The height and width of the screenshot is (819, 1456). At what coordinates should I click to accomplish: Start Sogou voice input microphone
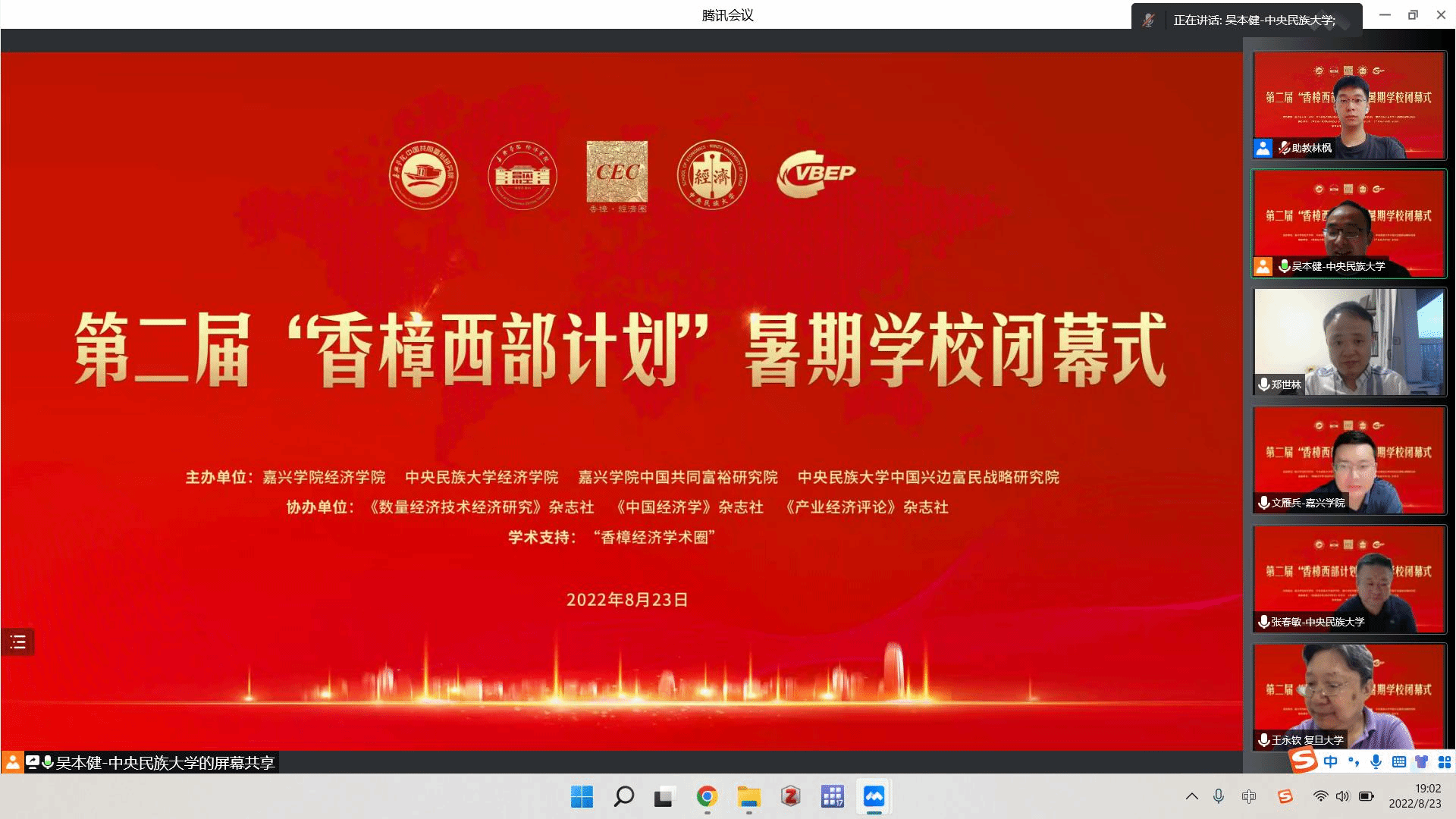[1376, 761]
